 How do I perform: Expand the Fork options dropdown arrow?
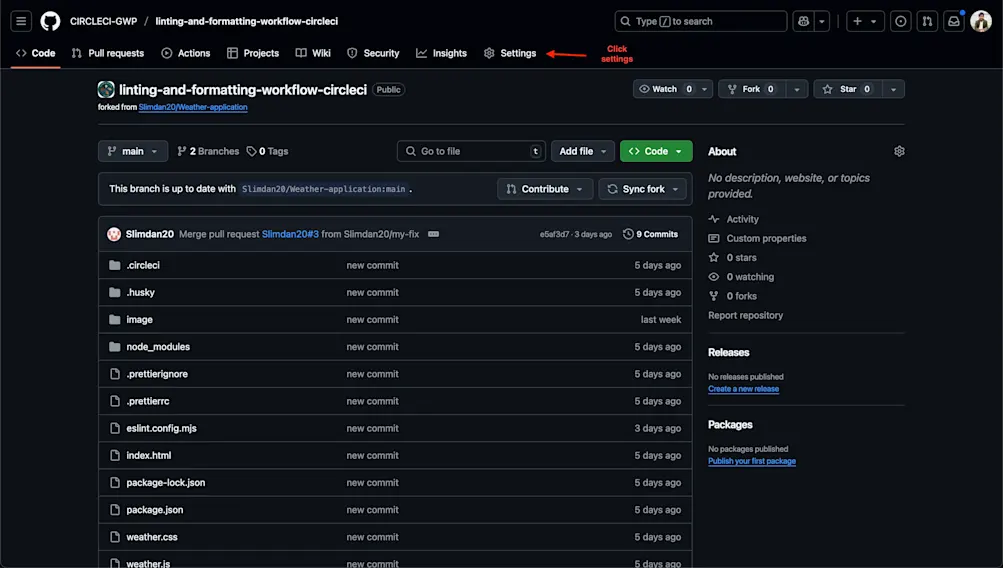coord(797,89)
